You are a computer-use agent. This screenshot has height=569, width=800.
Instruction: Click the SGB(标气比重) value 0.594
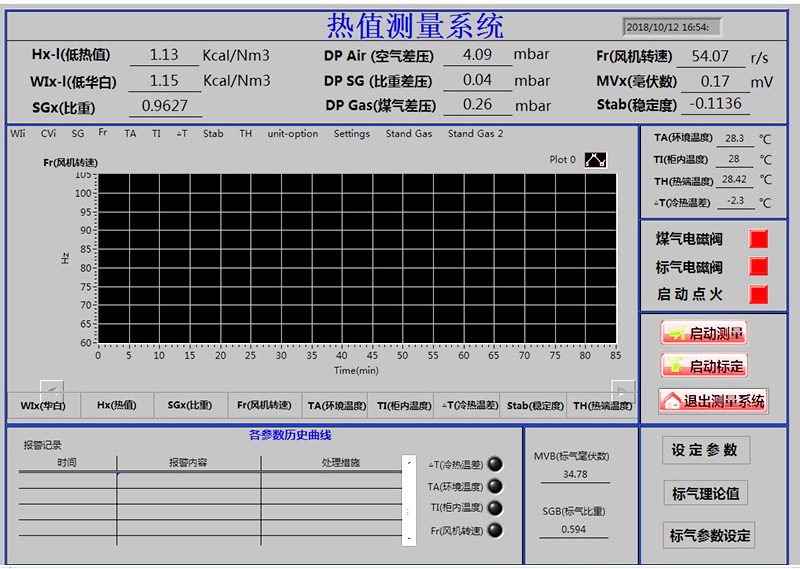(574, 529)
